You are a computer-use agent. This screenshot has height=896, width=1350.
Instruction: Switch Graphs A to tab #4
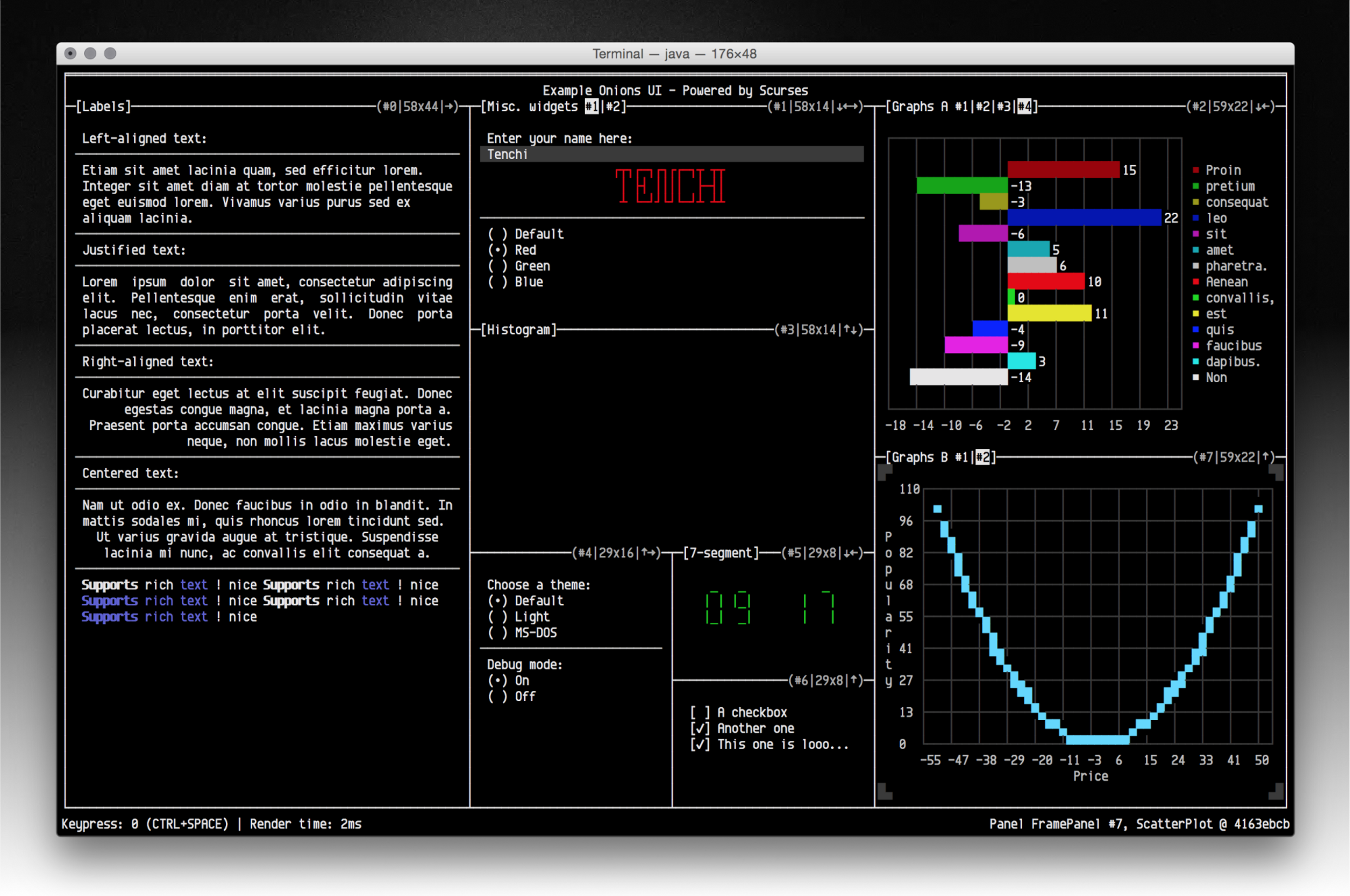click(1025, 106)
